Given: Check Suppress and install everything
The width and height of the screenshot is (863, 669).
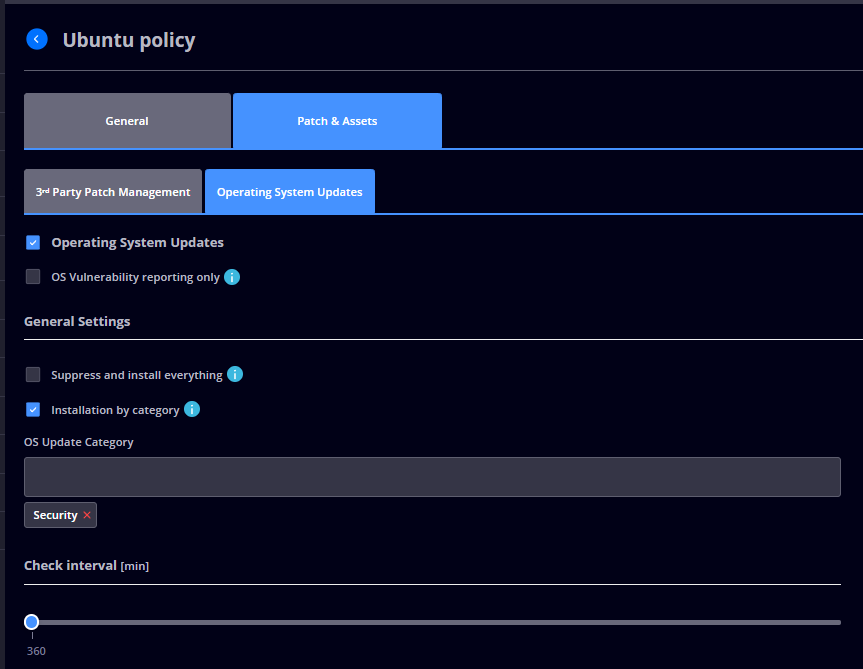Looking at the screenshot, I should click(x=33, y=375).
